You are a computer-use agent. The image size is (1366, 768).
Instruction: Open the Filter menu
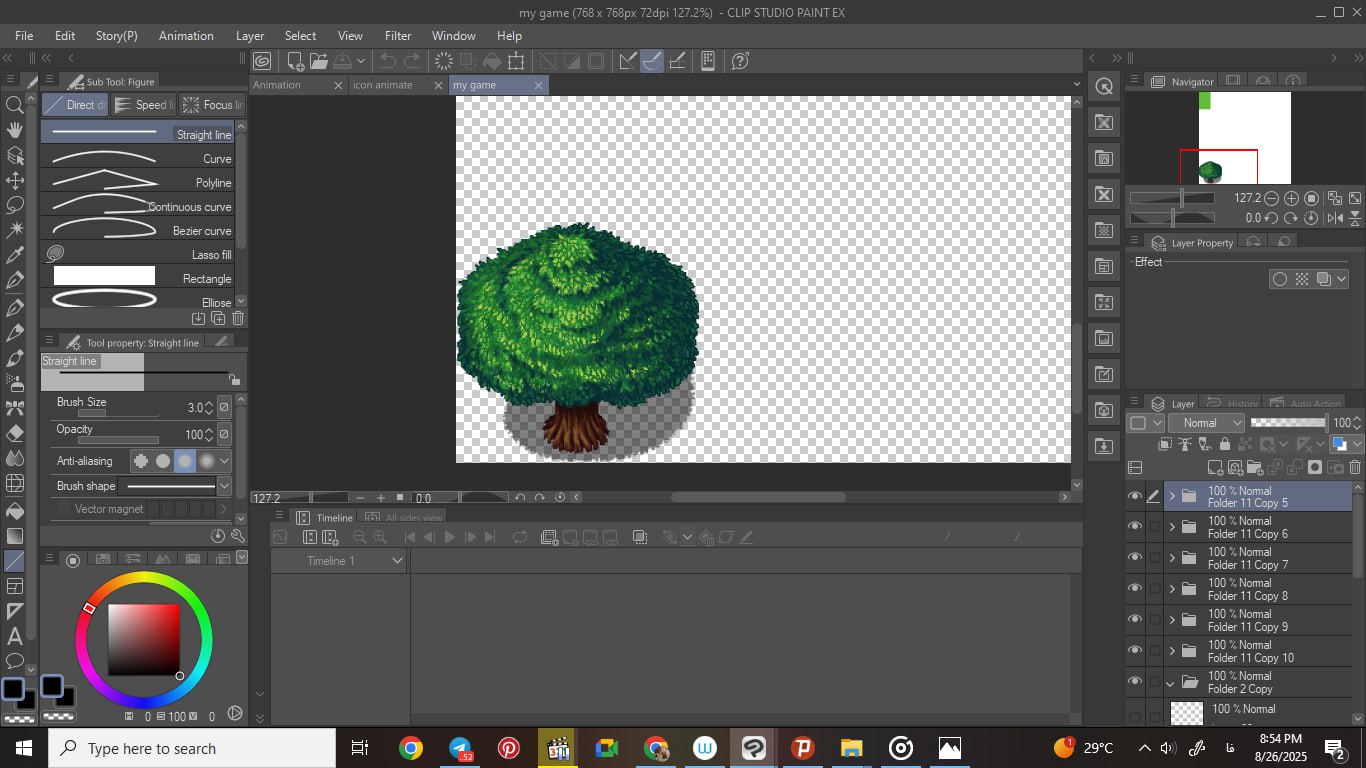tap(397, 35)
